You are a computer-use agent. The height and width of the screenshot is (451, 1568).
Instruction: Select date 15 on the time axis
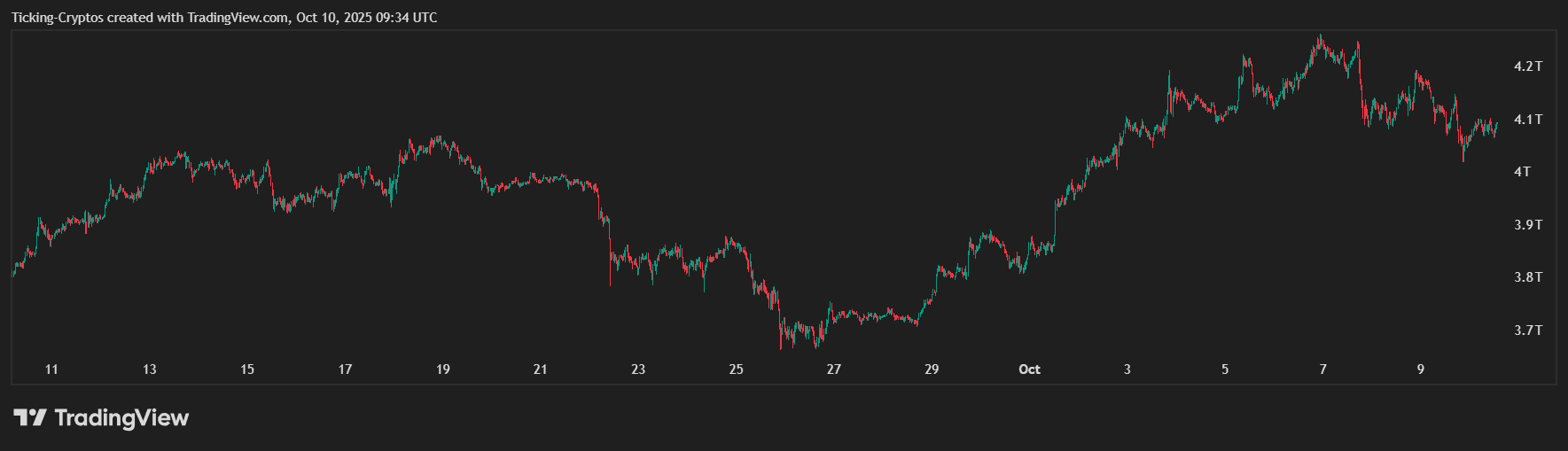tap(247, 369)
